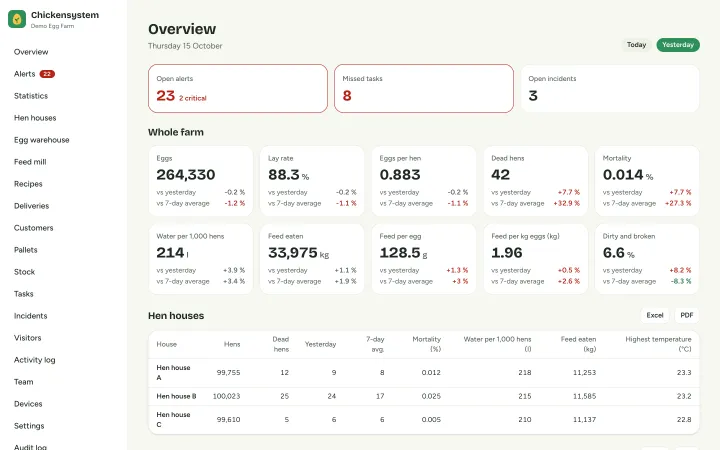Select the Hen house B row name
This screenshot has width=720, height=450.
[x=176, y=396]
